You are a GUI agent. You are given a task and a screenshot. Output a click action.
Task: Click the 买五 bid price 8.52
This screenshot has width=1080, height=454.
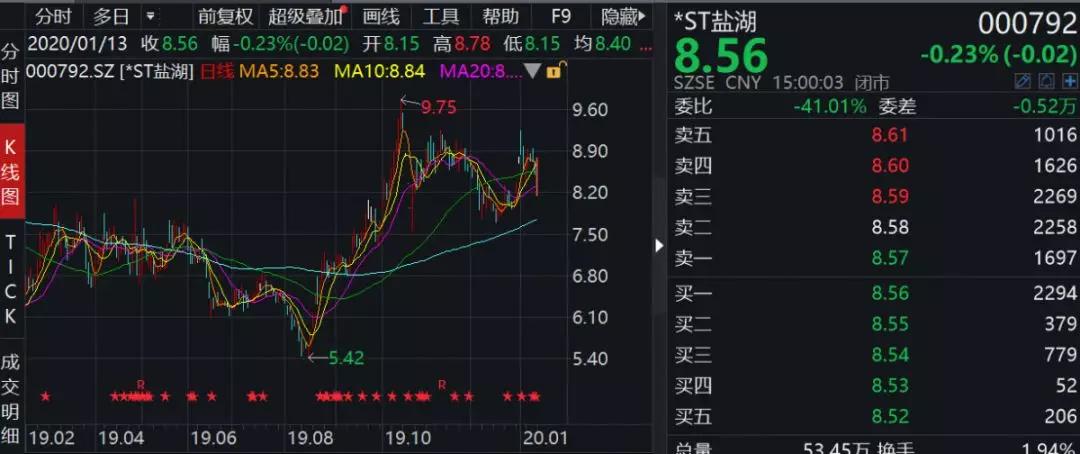(890, 416)
